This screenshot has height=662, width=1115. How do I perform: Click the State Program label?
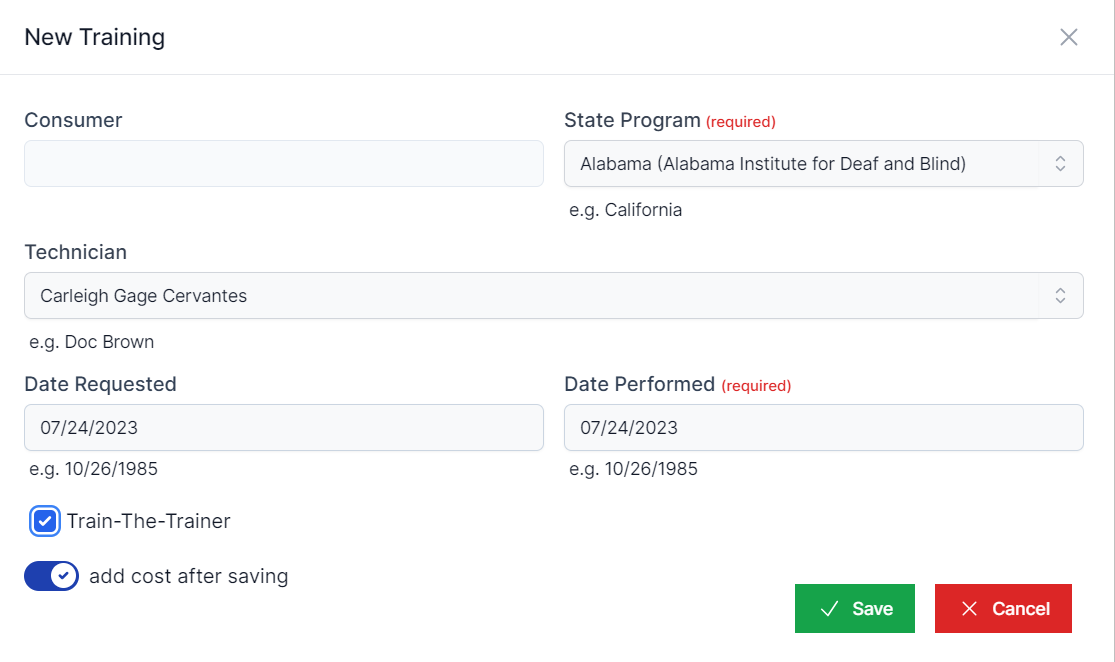[632, 120]
